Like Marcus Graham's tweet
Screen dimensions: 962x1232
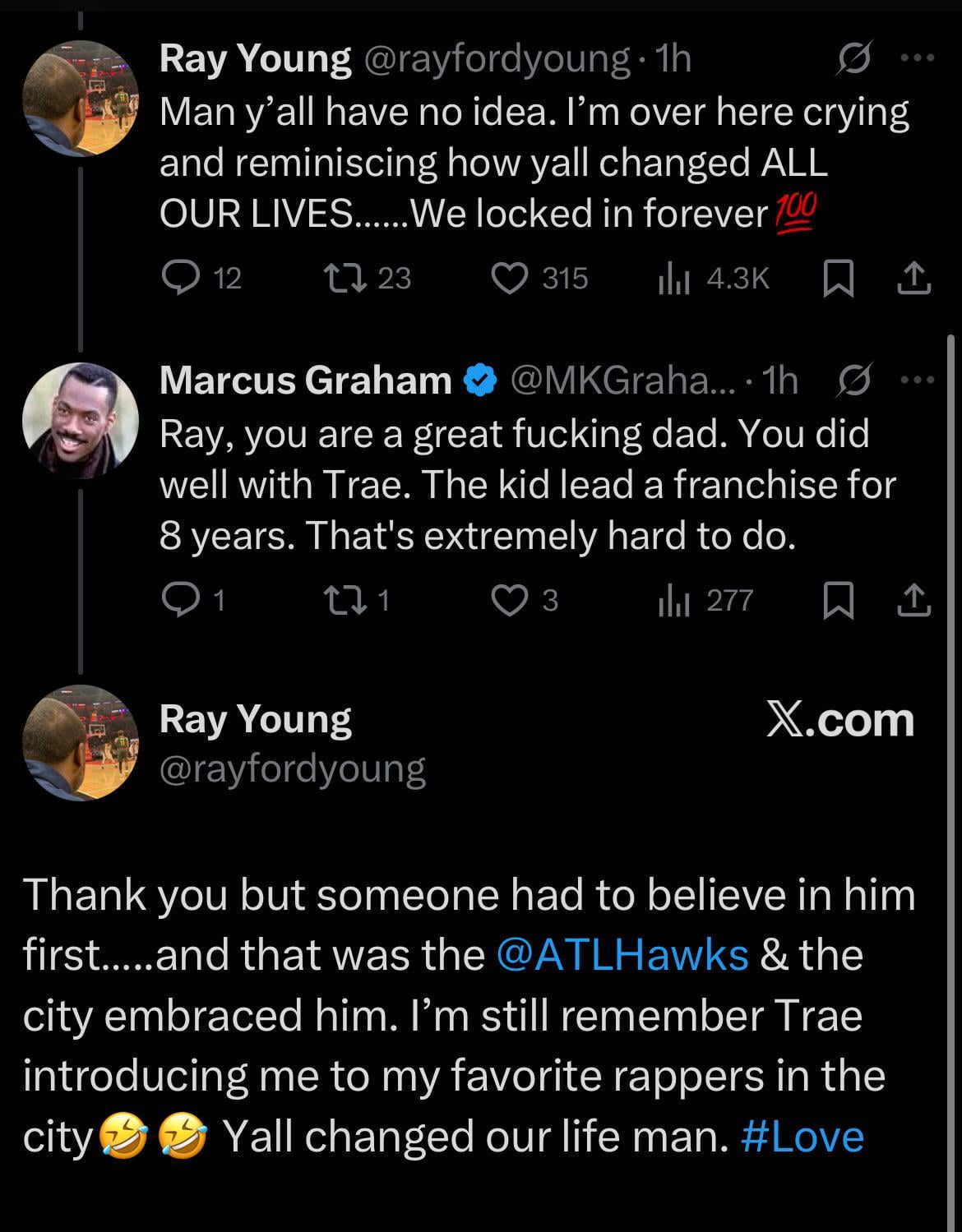tap(510, 601)
